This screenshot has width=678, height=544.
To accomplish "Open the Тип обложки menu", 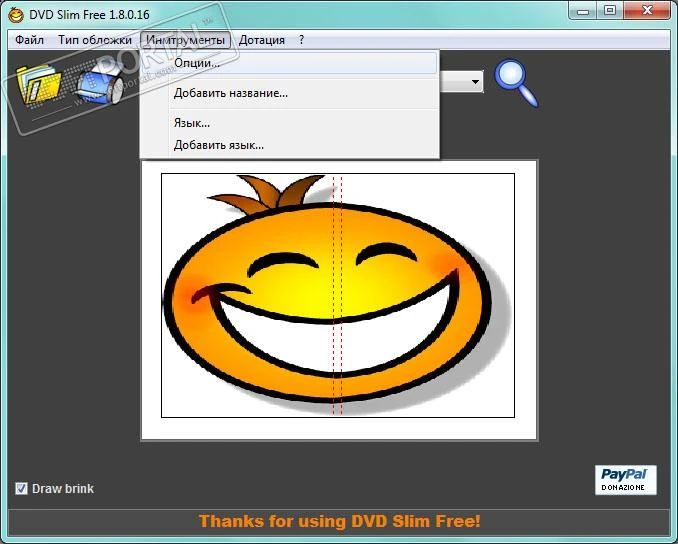I will tap(95, 40).
